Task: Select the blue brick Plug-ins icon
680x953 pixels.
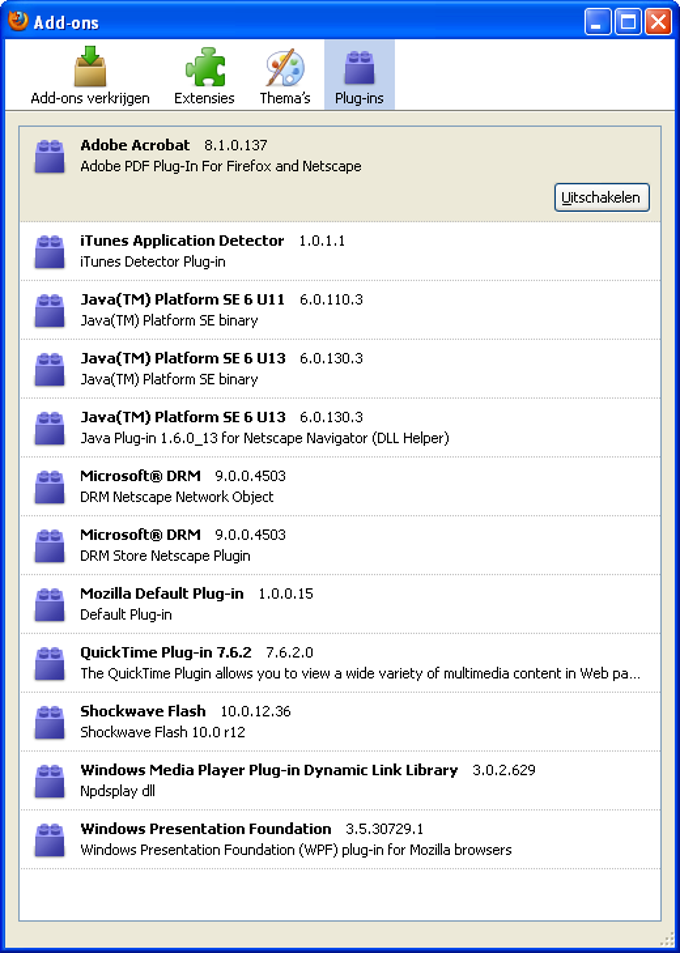Action: (359, 67)
